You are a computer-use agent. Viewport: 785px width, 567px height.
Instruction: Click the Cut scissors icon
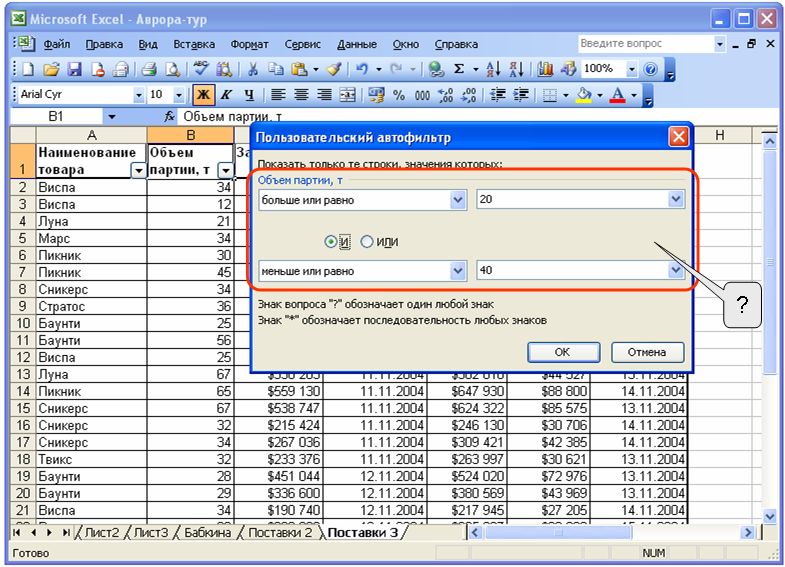[x=253, y=69]
